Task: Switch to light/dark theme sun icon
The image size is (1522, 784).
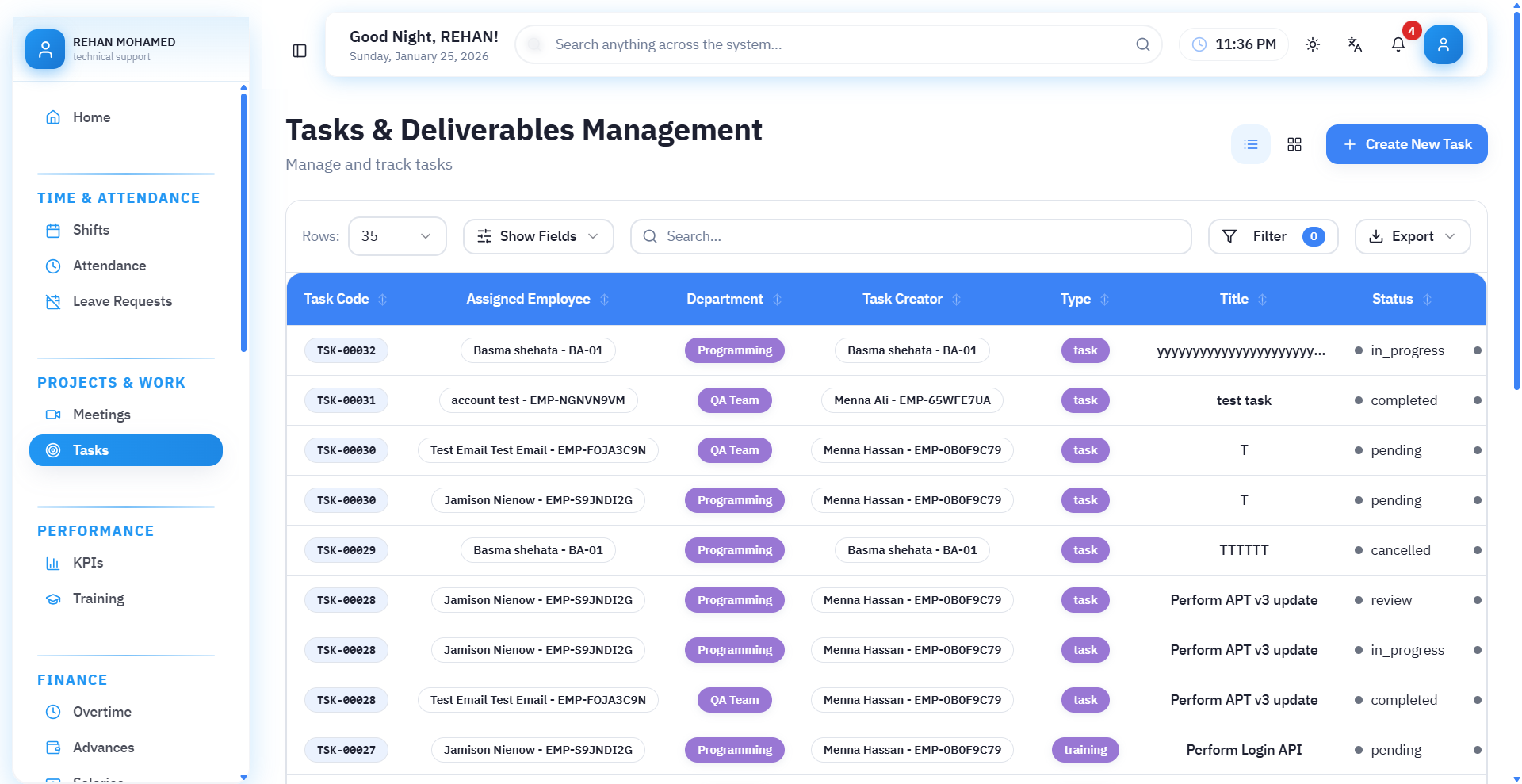Action: 1313,44
